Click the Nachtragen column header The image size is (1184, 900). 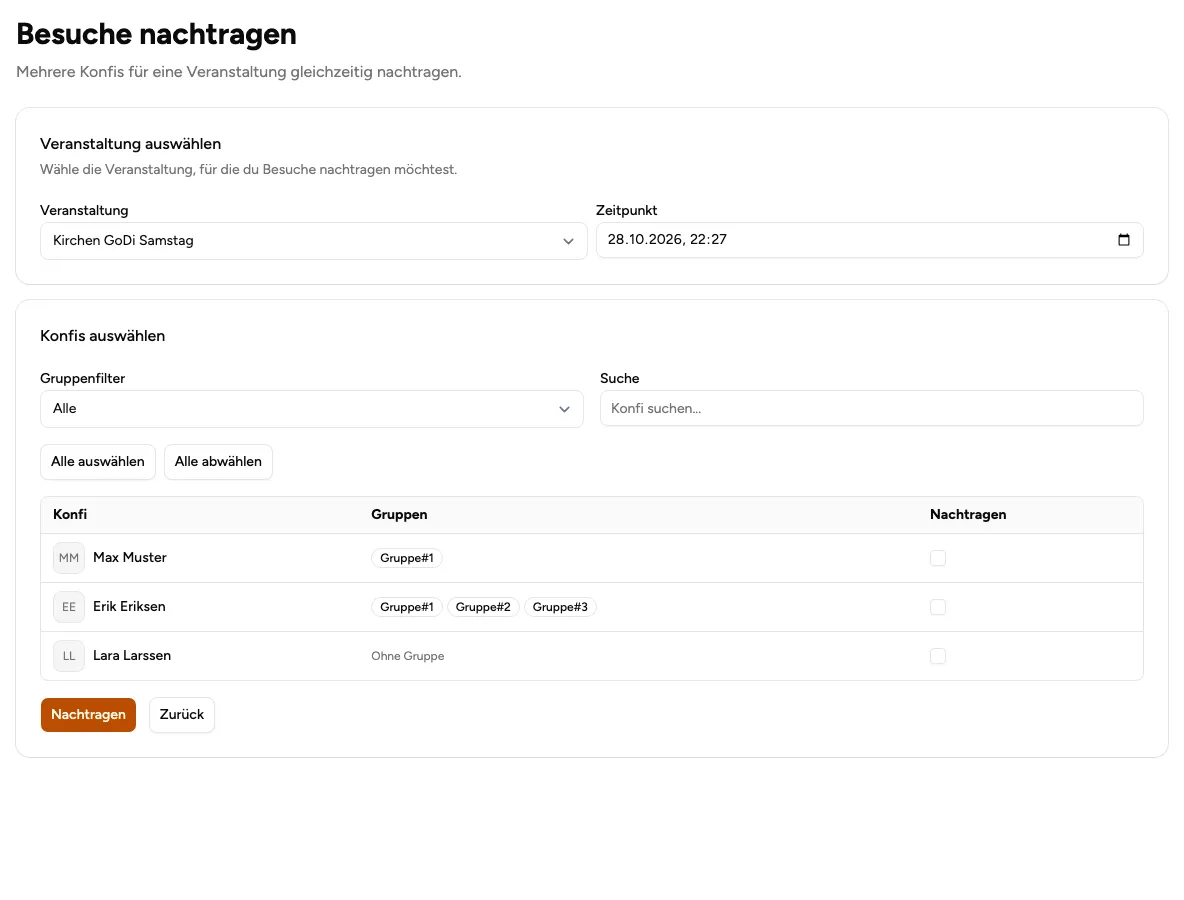coord(968,514)
